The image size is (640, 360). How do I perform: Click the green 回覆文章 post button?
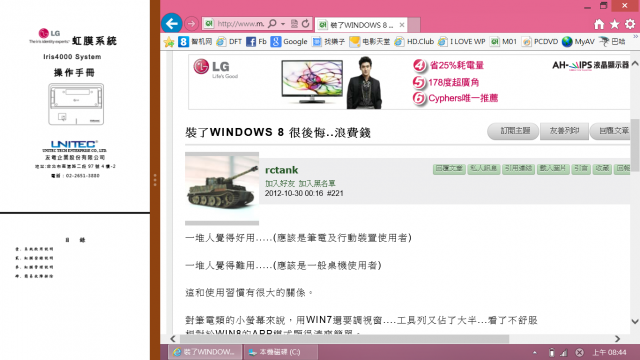point(449,169)
